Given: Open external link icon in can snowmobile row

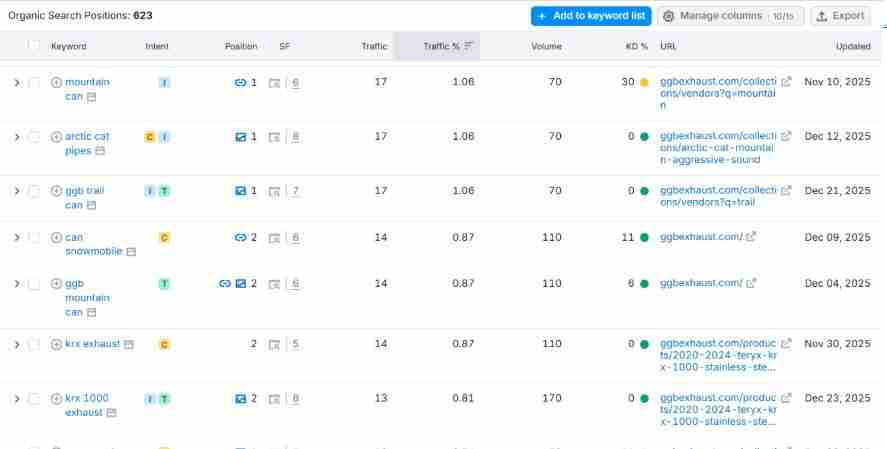Looking at the screenshot, I should (x=751, y=238).
